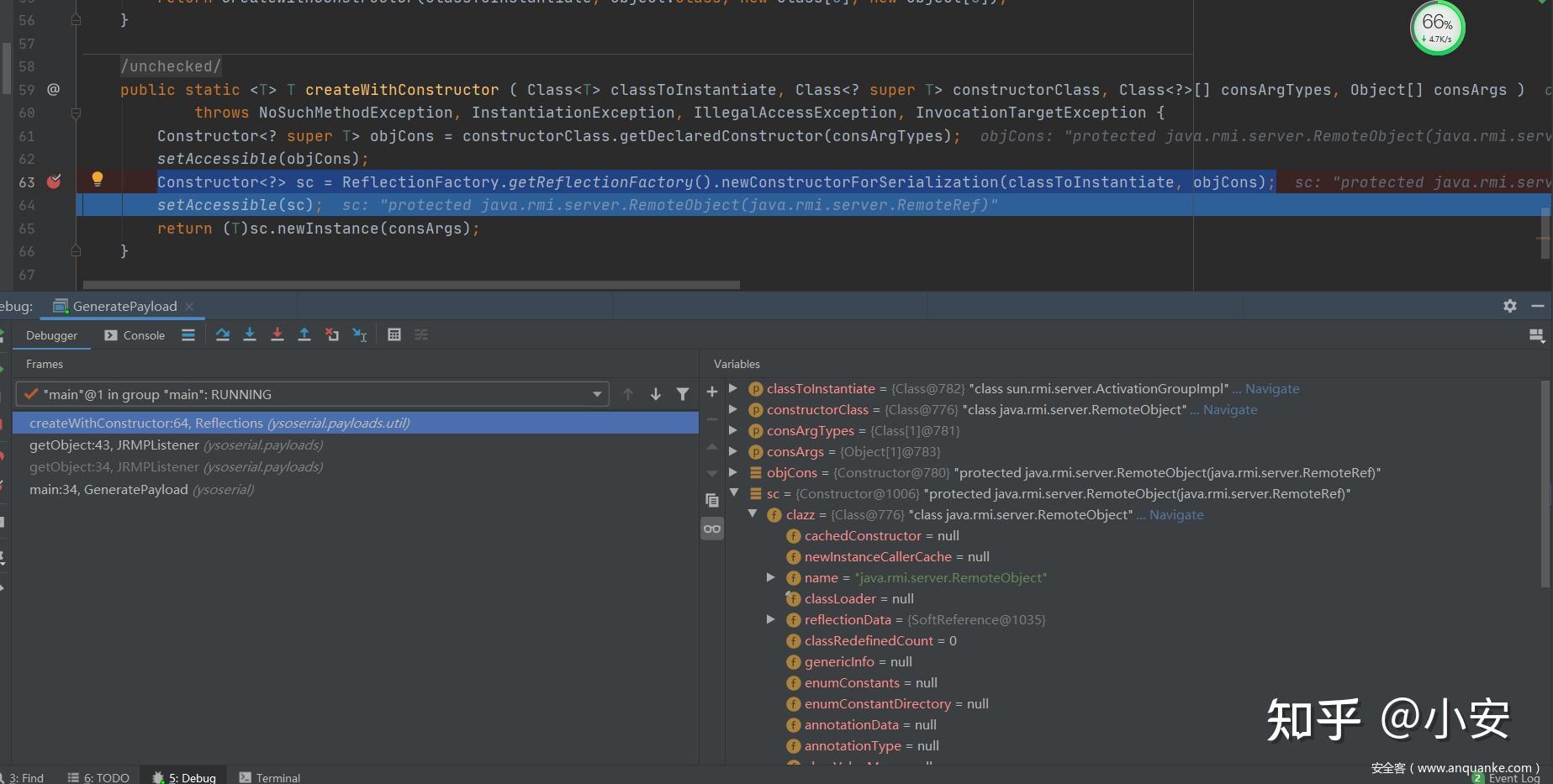Navigate to constructorClass class source

click(1230, 409)
